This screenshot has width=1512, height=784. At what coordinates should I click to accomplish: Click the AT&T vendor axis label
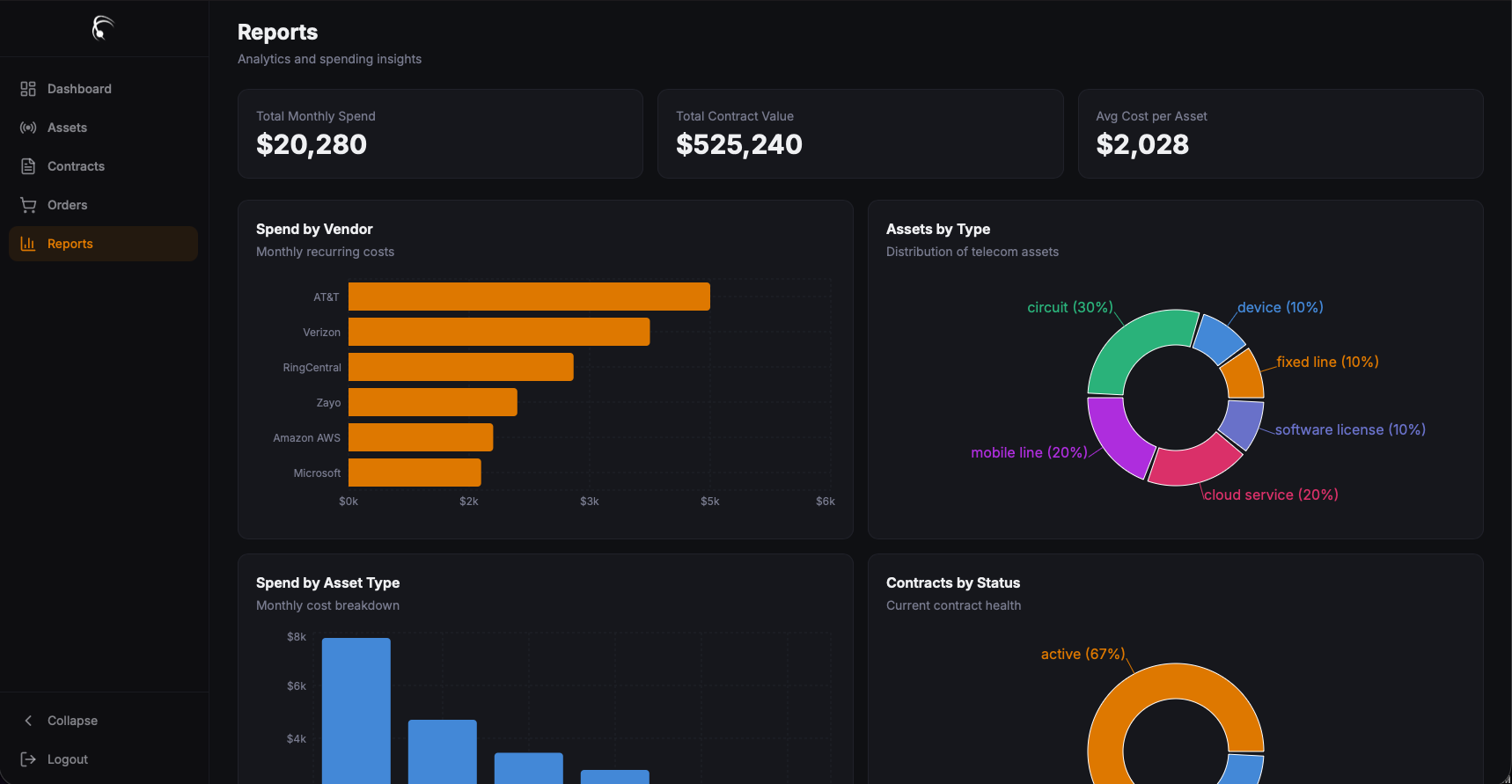click(x=327, y=297)
